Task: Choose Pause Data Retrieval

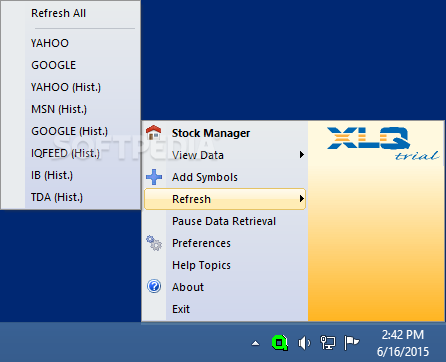Action: [x=225, y=221]
